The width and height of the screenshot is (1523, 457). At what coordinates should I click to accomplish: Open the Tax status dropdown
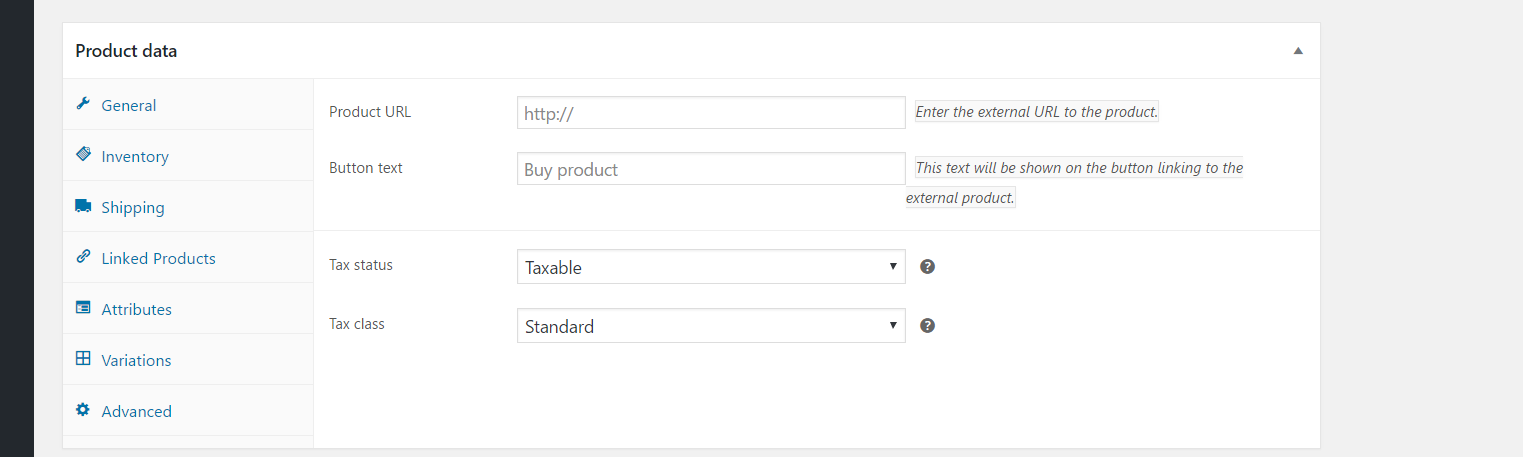(x=710, y=267)
